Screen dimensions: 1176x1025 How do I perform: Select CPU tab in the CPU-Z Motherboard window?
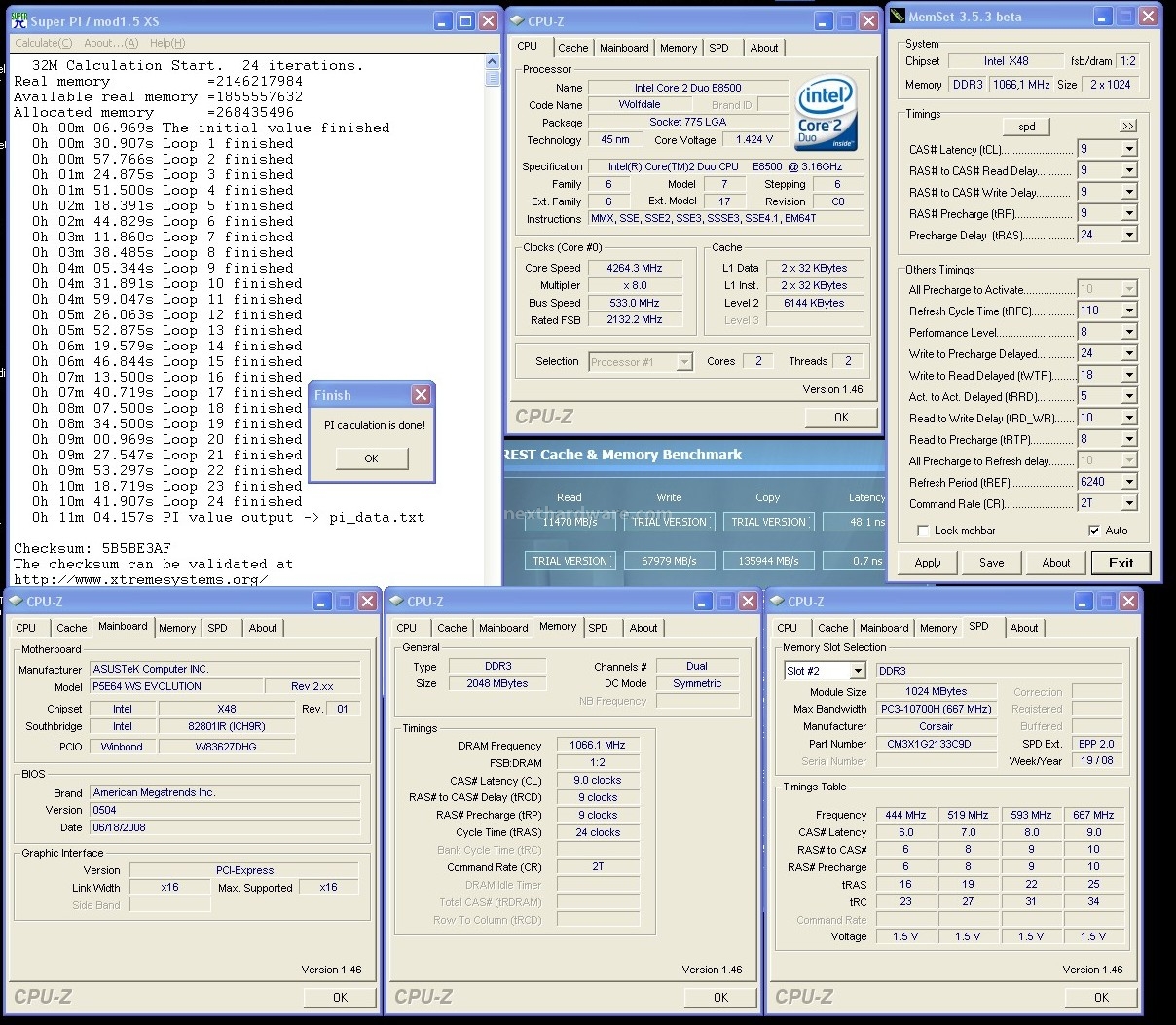26,628
